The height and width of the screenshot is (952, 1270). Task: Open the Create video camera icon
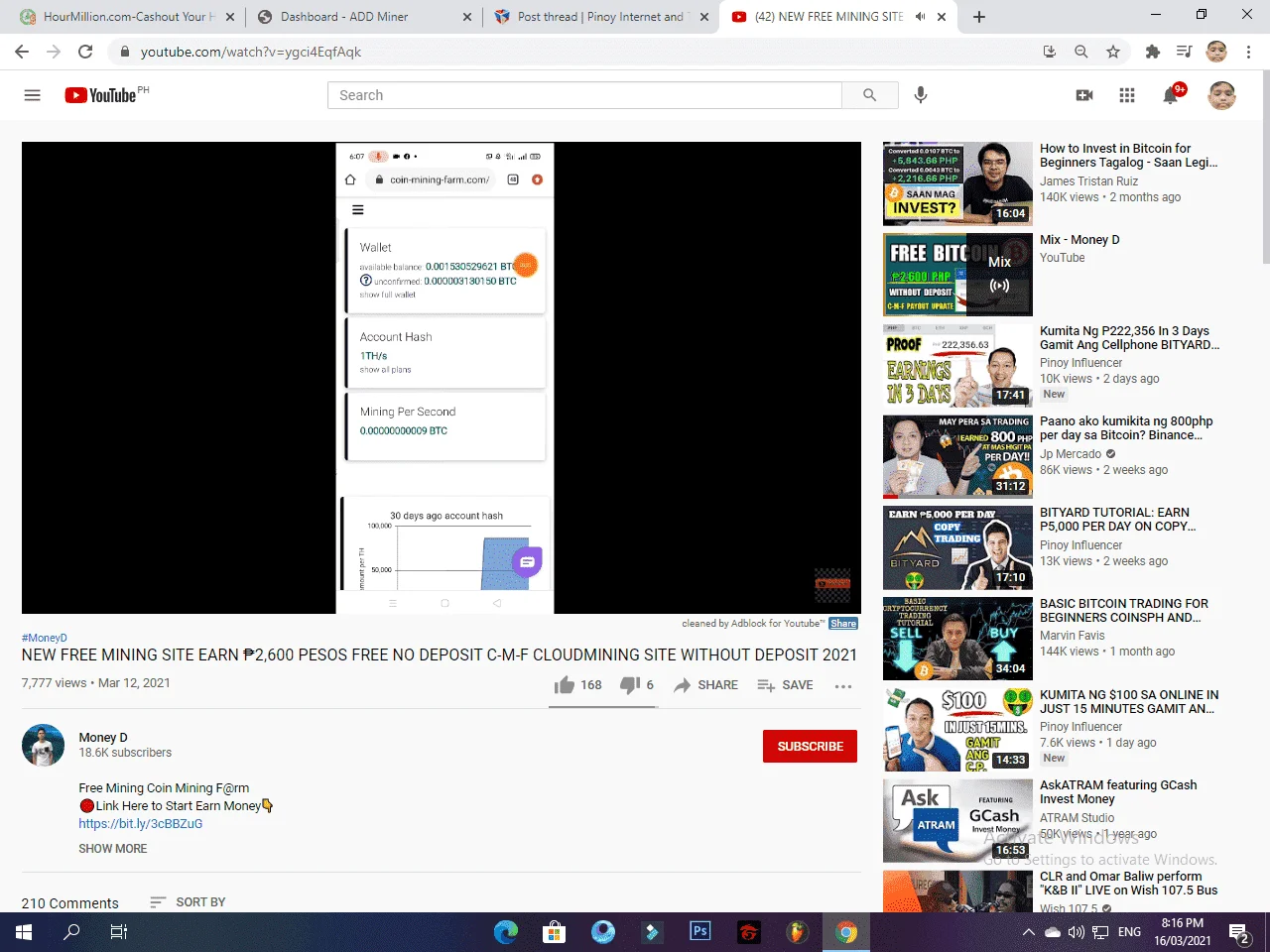click(1084, 95)
